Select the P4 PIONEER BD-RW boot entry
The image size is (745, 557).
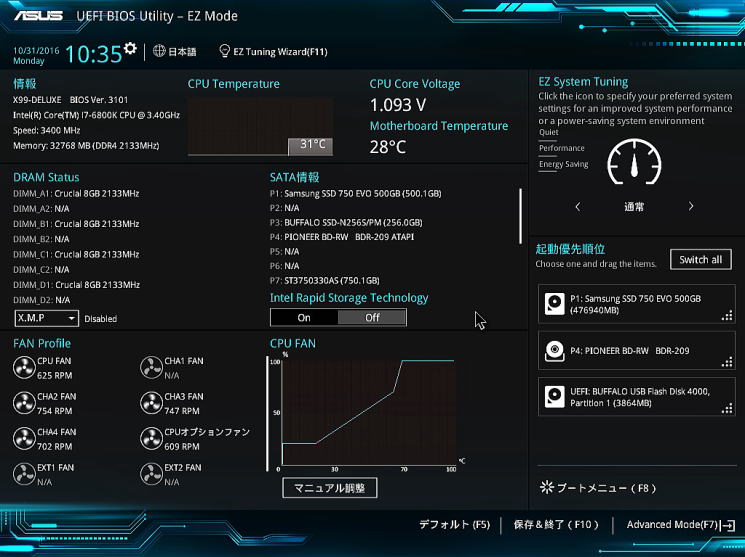tap(637, 351)
